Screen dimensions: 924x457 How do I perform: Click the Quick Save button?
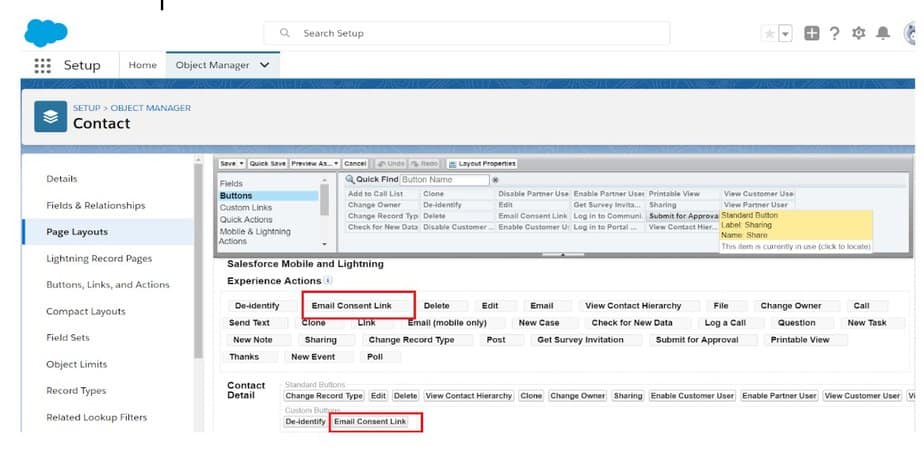tap(267, 163)
